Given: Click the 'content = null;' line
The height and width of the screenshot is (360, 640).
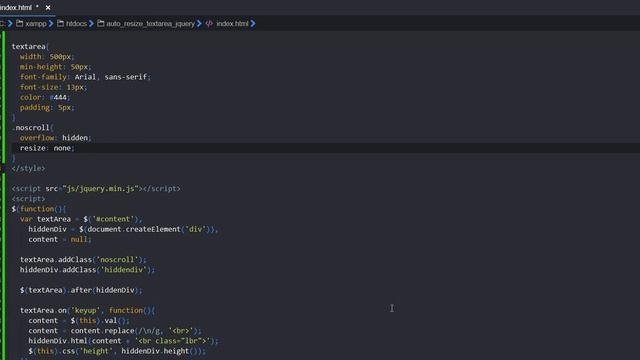Looking at the screenshot, I should [x=60, y=240].
